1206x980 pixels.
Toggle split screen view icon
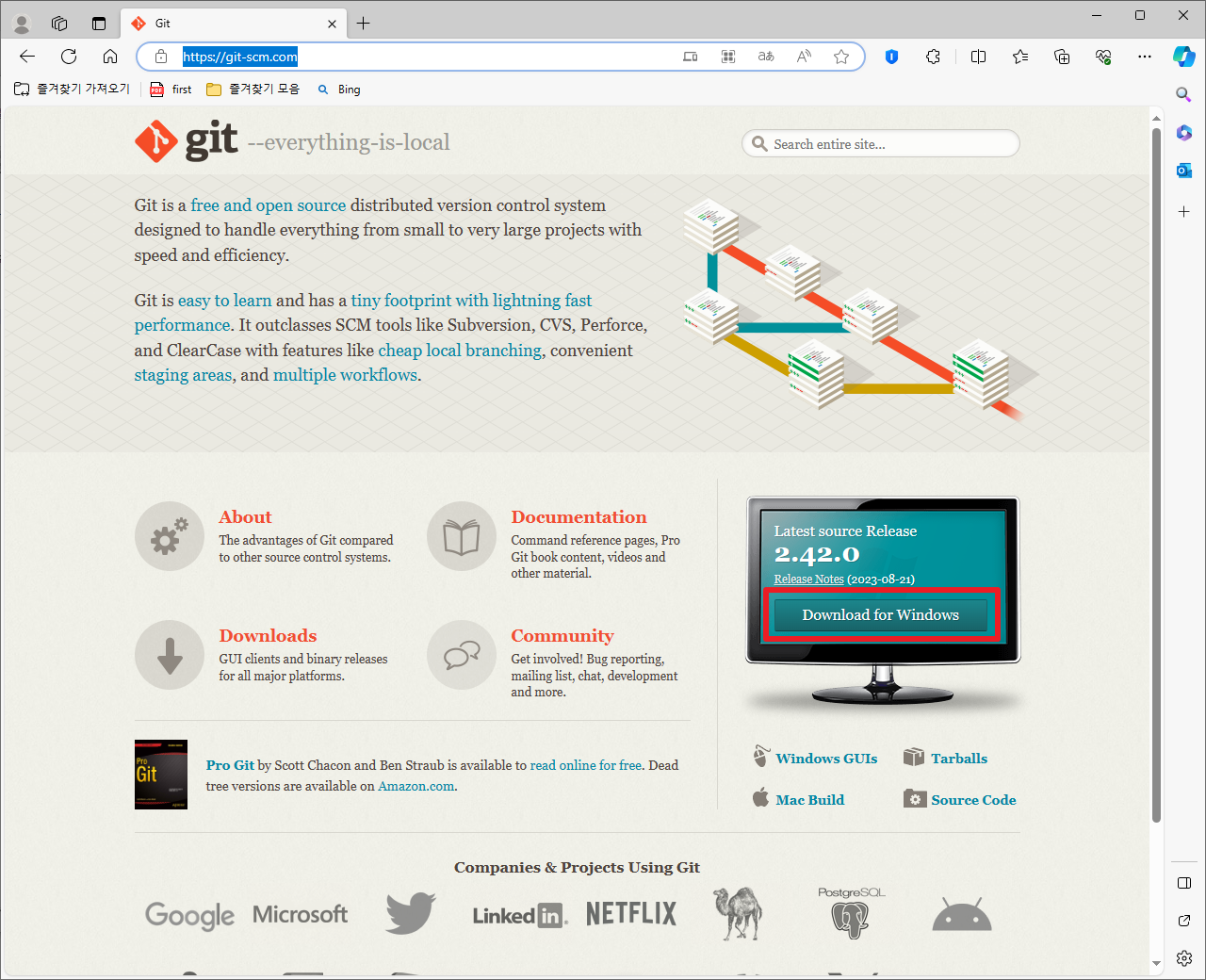pyautogui.click(x=978, y=57)
